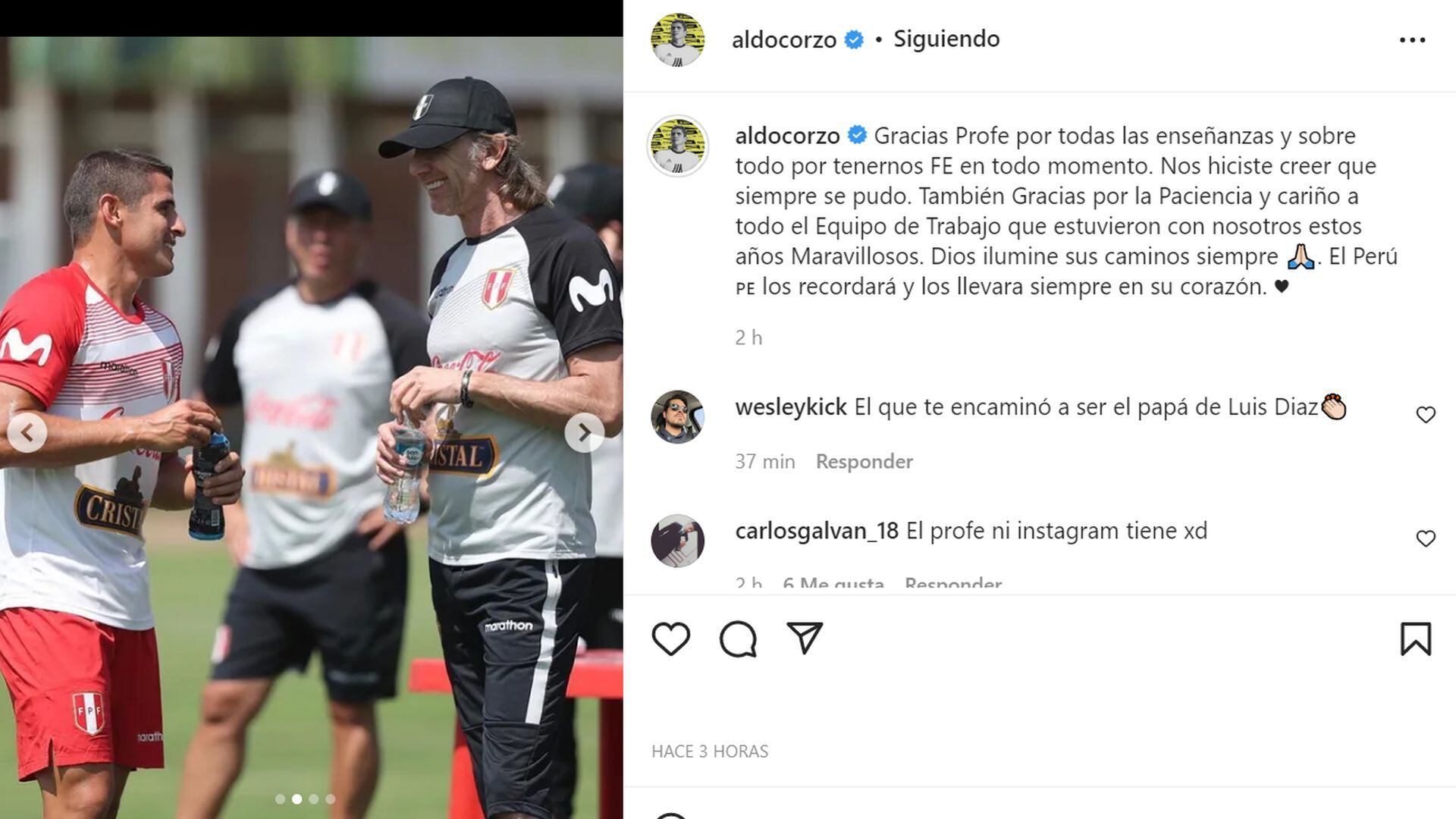Like carlosgalvan_18's comment
Screen dimensions: 1456x819
tap(1426, 538)
